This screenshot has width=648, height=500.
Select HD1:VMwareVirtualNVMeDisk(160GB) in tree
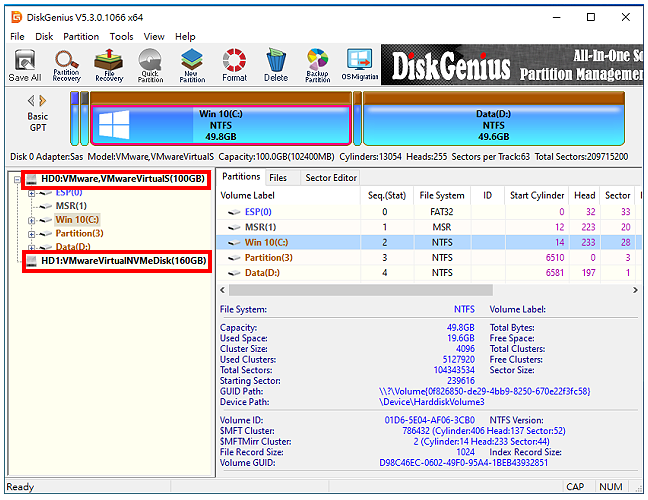[x=124, y=261]
